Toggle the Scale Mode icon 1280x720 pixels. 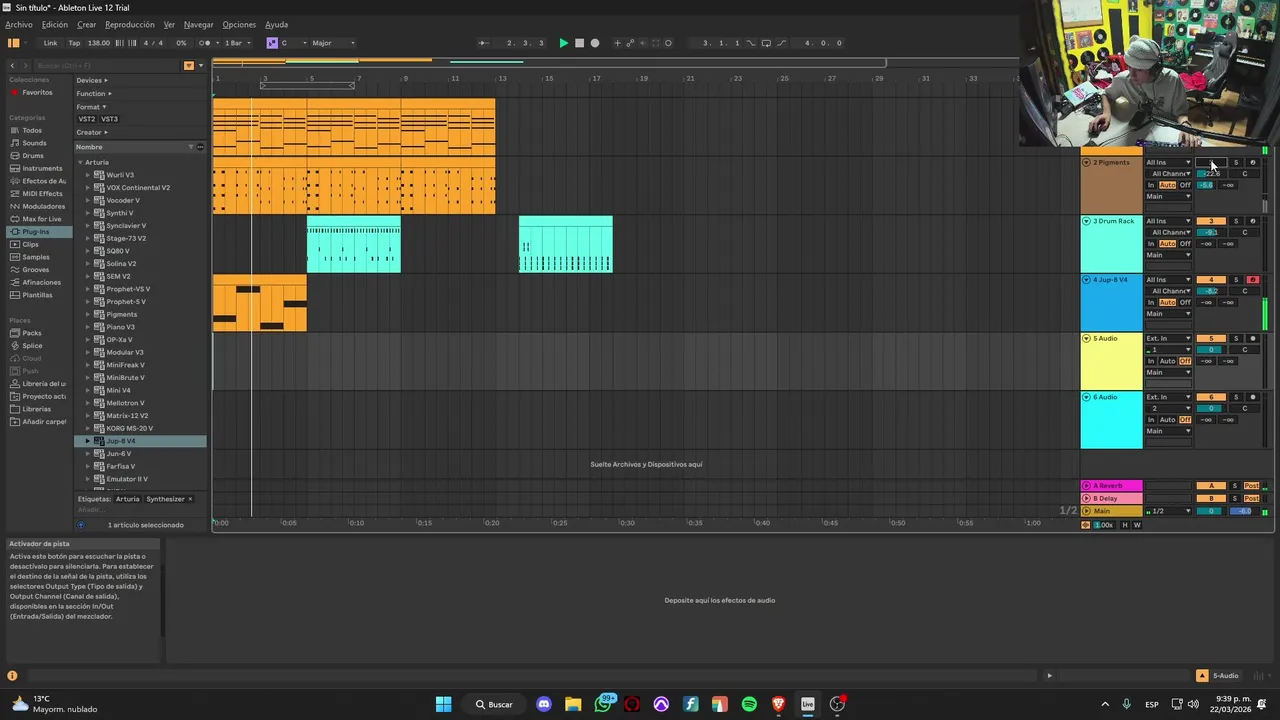[271, 43]
